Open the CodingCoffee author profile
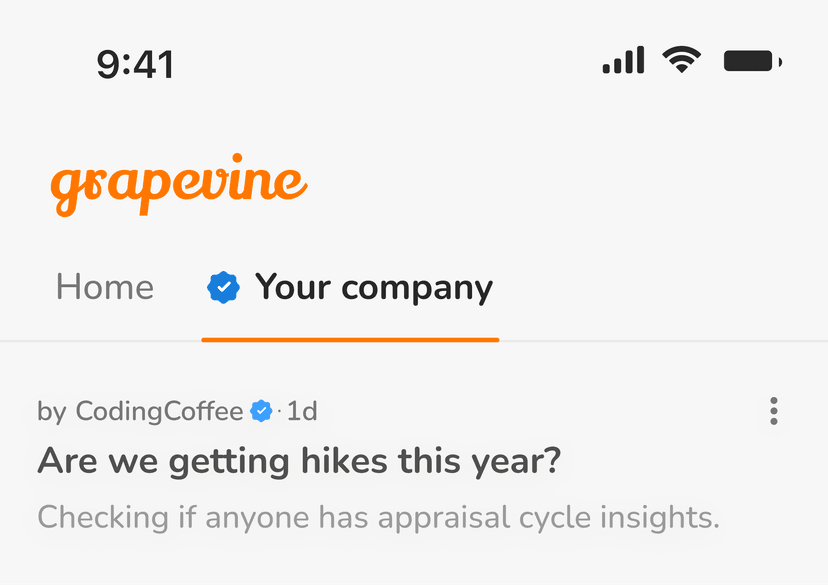This screenshot has height=585, width=828. tap(159, 411)
